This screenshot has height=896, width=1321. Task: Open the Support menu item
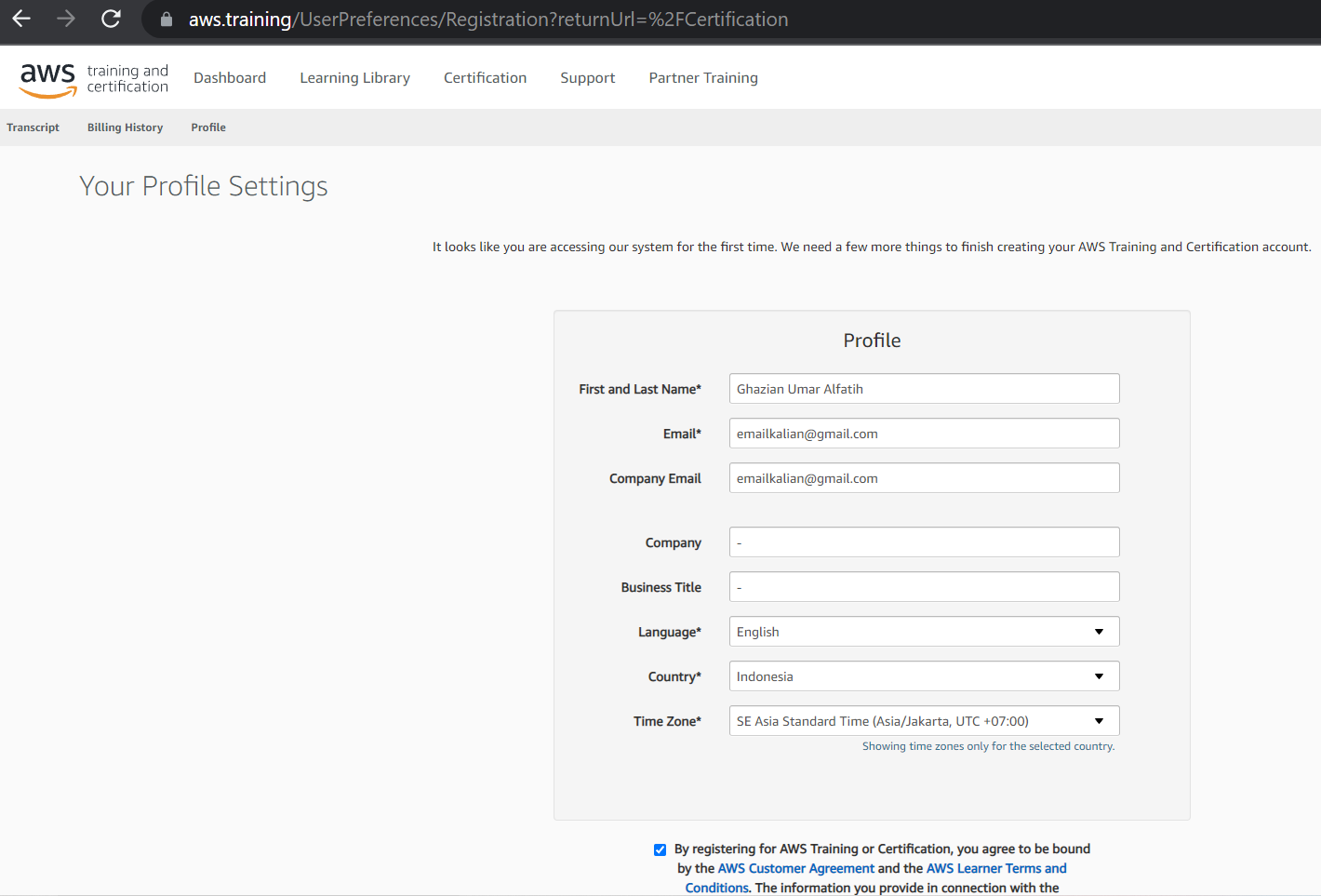coord(588,78)
